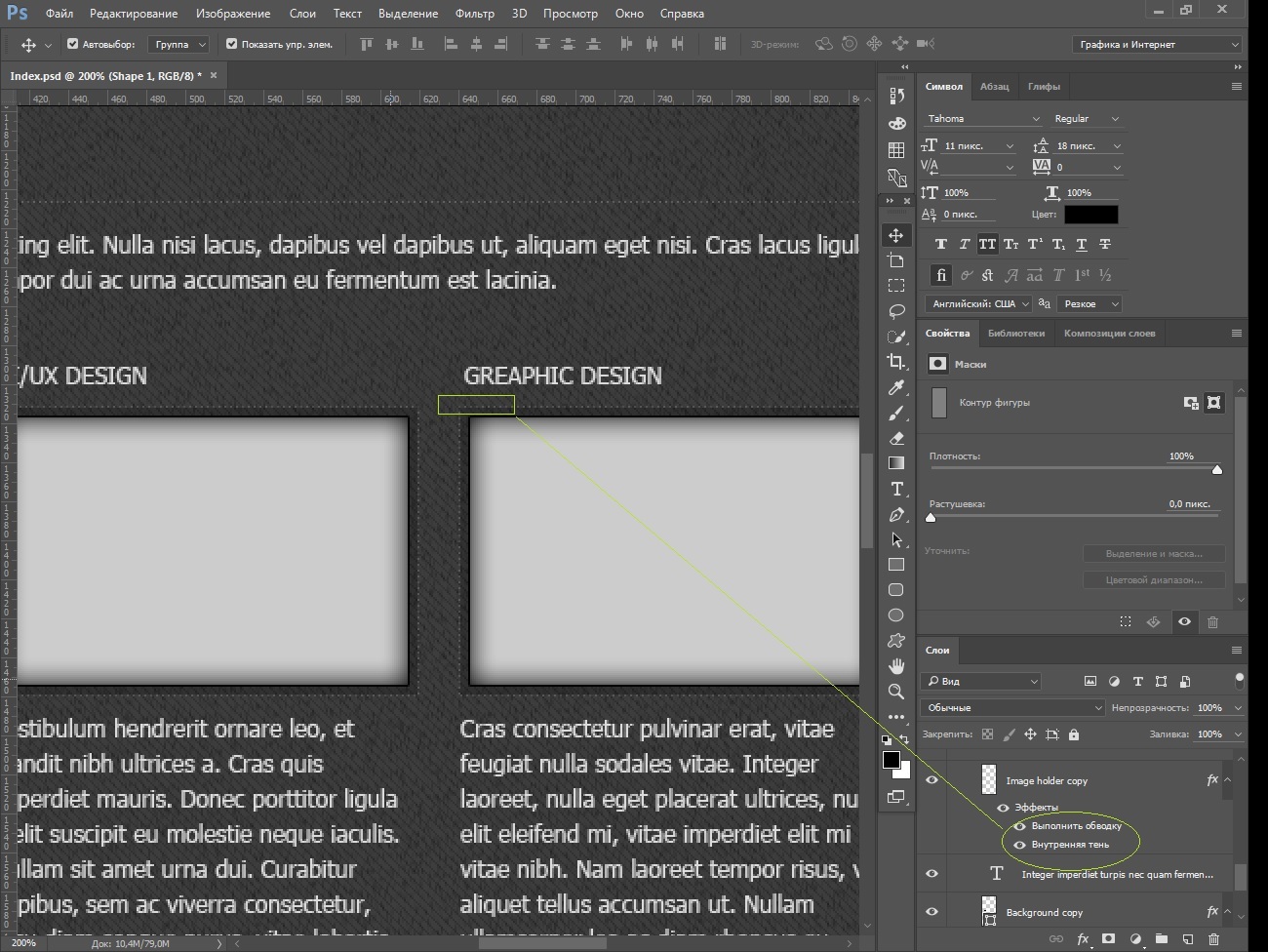Click the text color (Цвет) black swatch
The height and width of the screenshot is (952, 1268).
tap(1091, 214)
